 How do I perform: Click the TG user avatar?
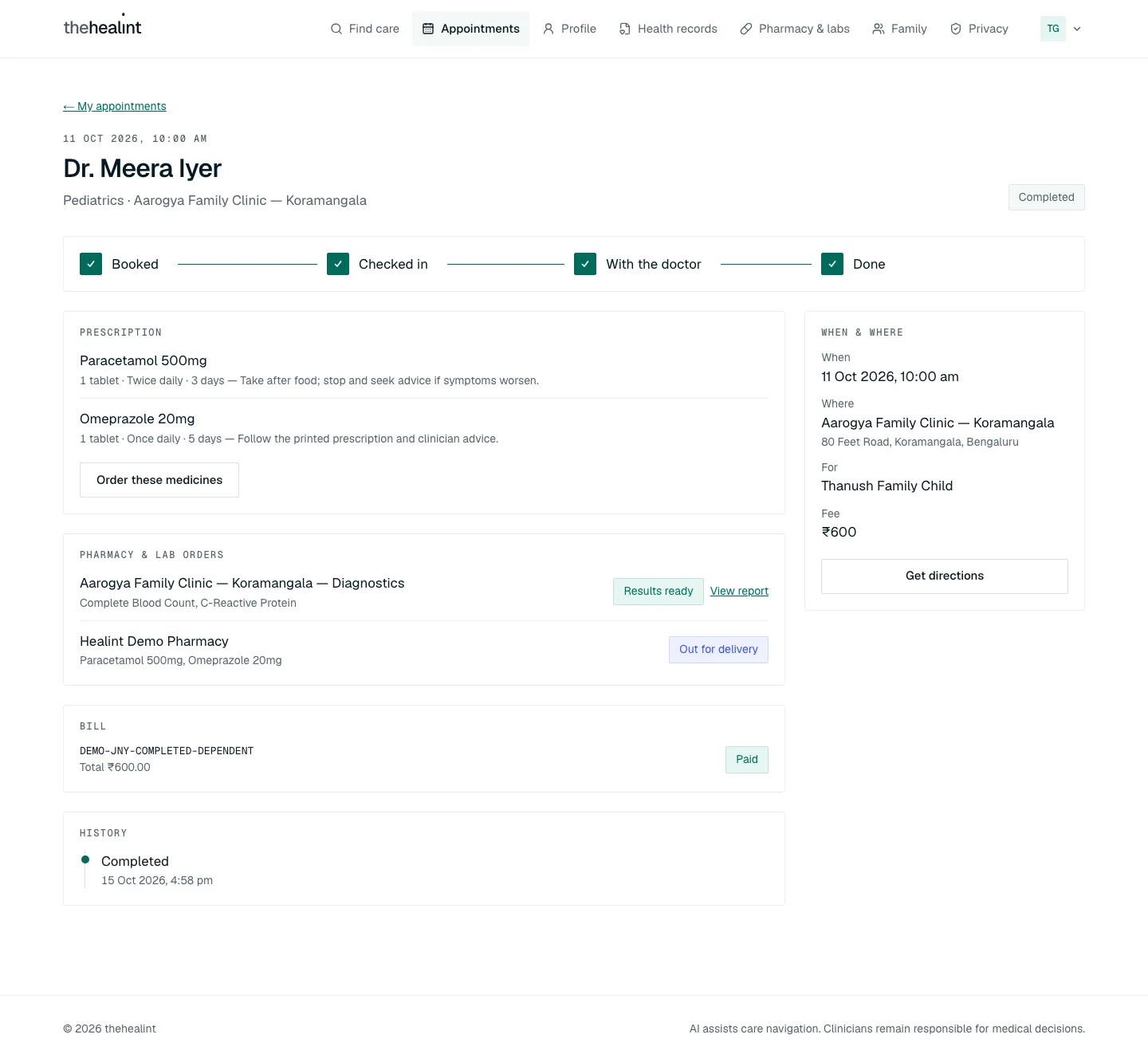pos(1053,29)
